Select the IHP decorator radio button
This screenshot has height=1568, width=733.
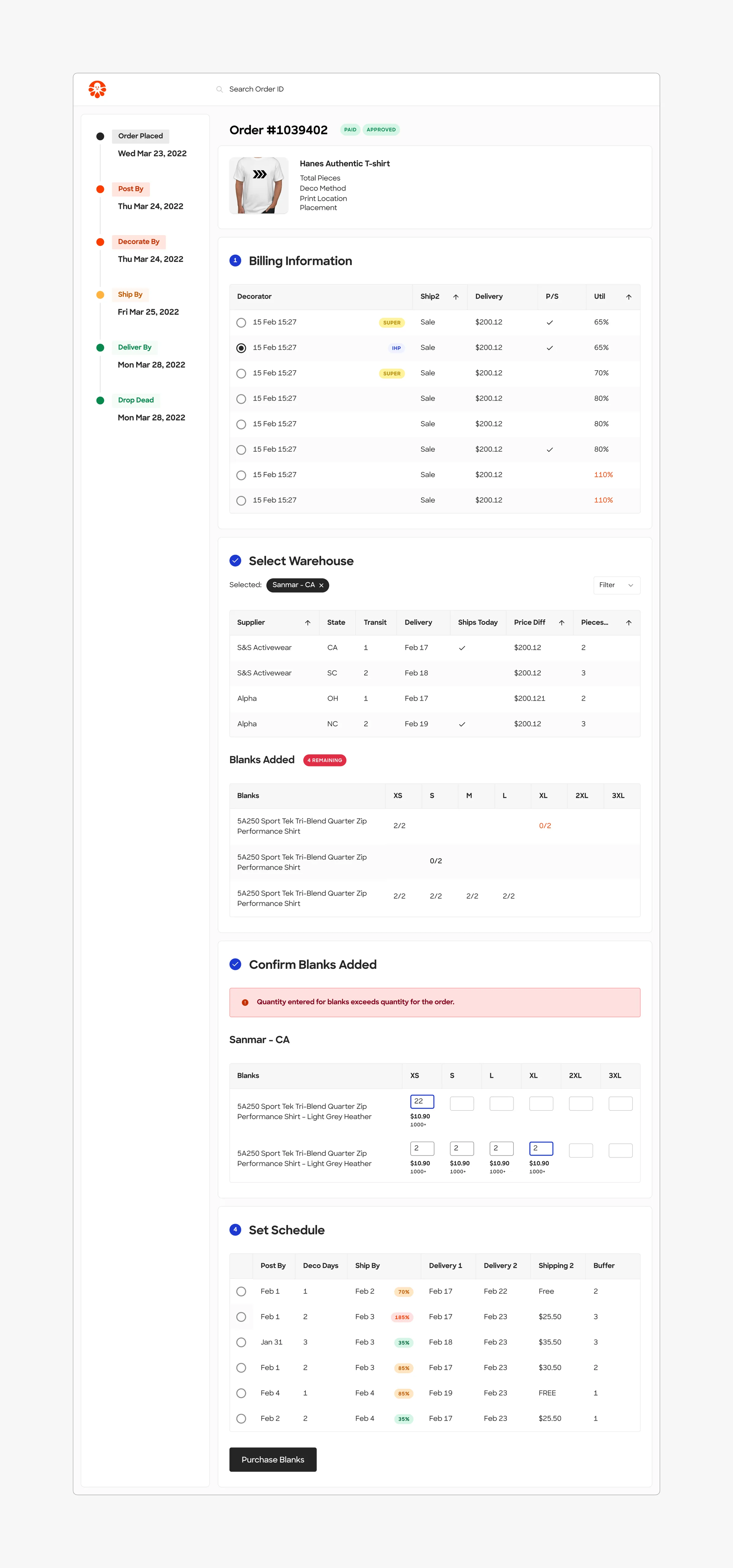point(241,348)
